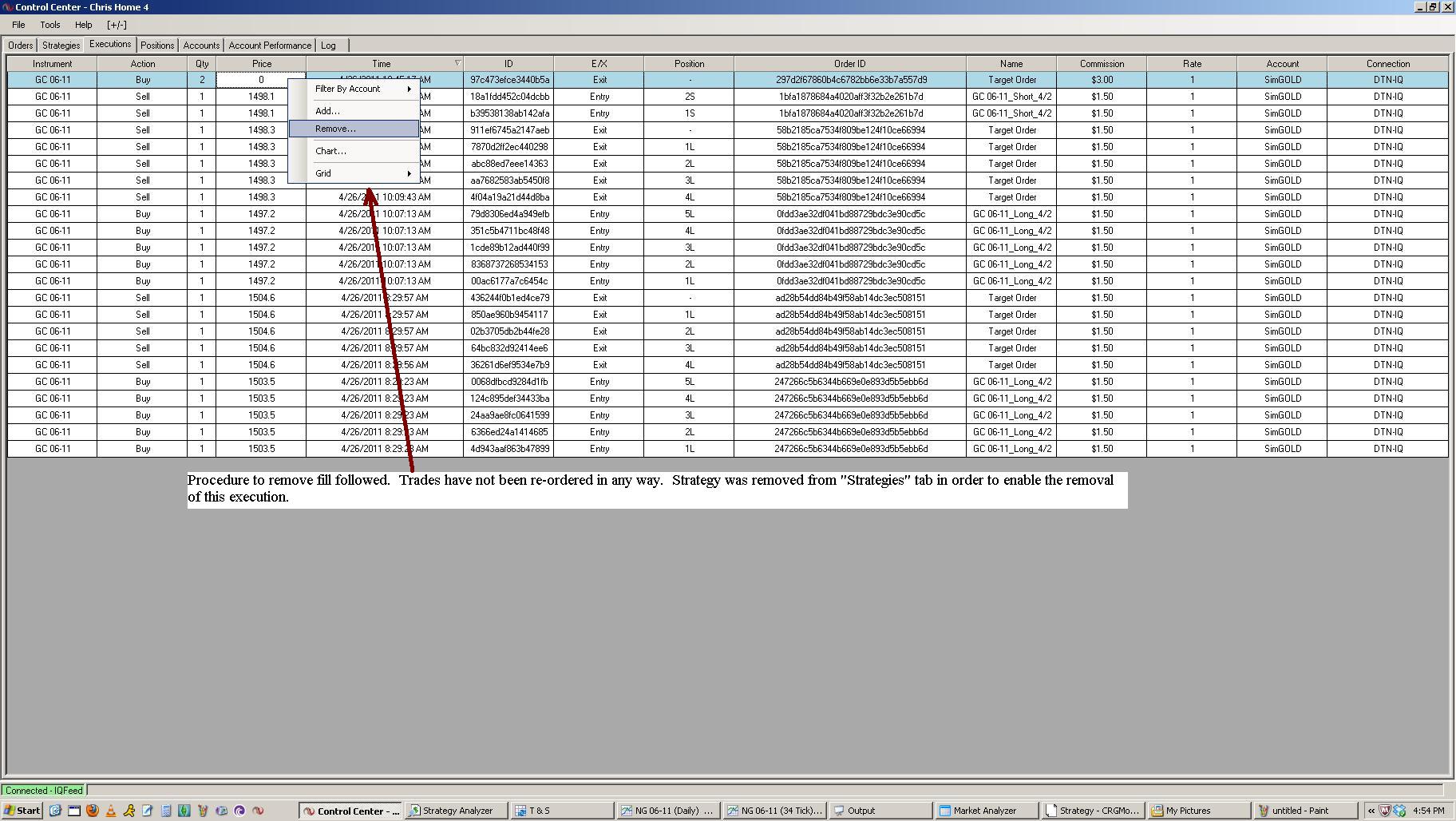Sort by the Price column header
This screenshot has width=1456, height=821.
261,64
